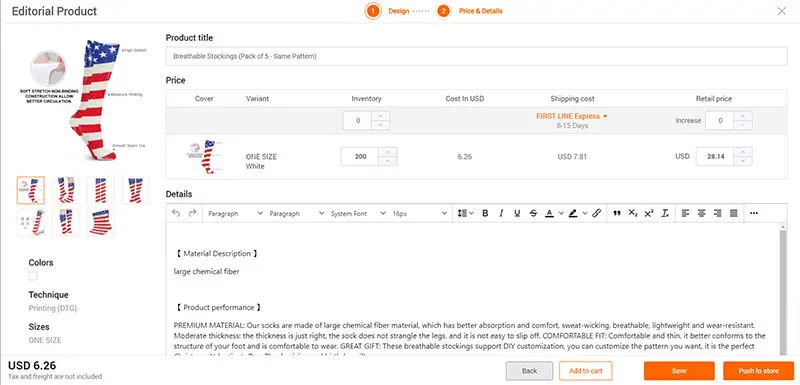Raise the Increase value with up arrow
The image size is (800, 385).
click(743, 116)
